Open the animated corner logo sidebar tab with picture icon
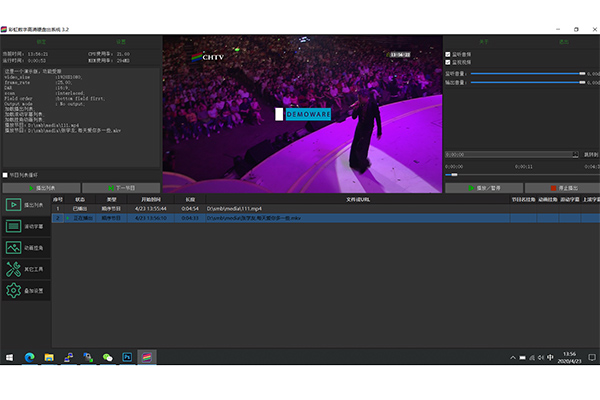The image size is (600, 400). pyautogui.click(x=26, y=248)
